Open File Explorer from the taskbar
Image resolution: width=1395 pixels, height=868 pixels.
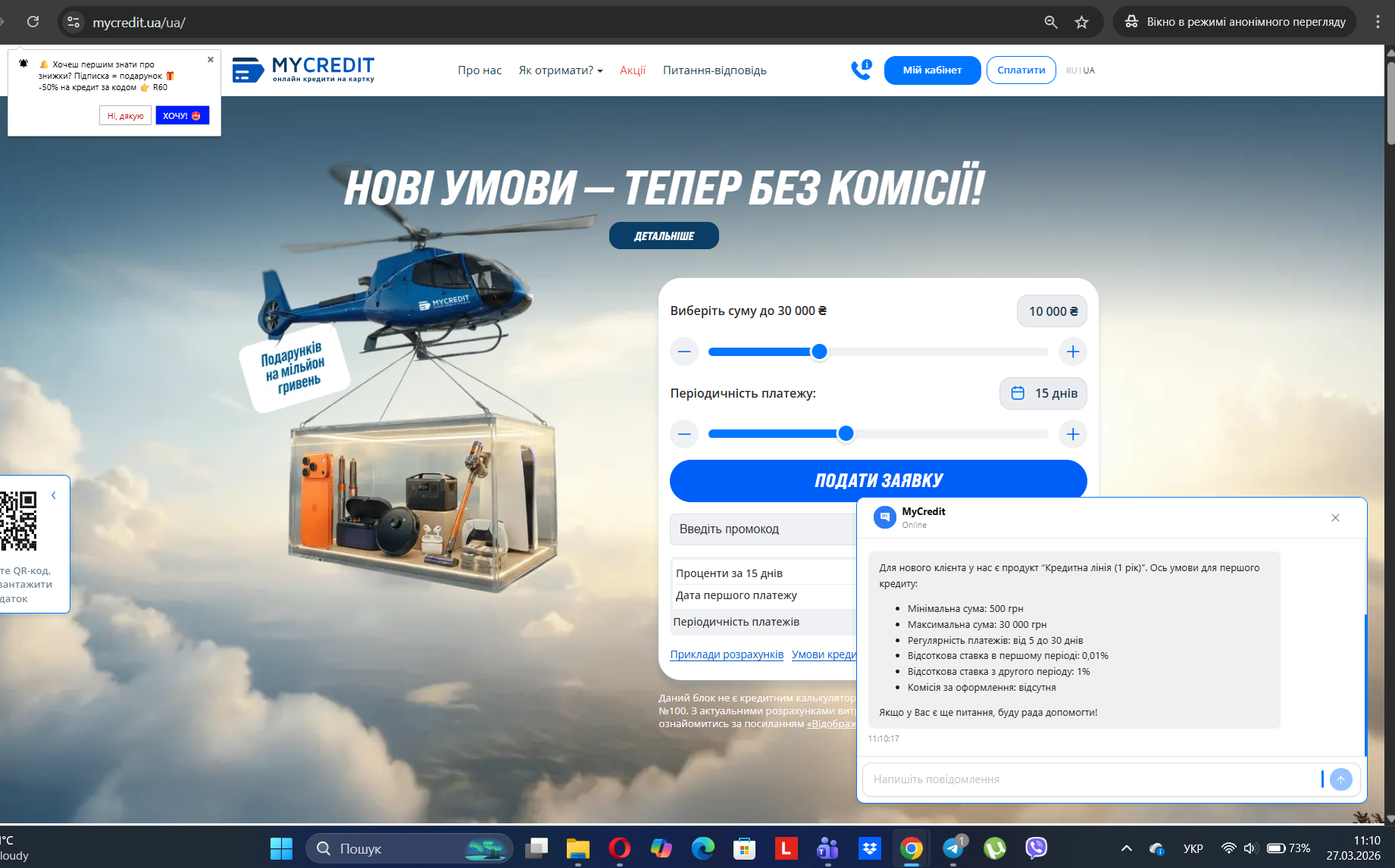pos(578,848)
